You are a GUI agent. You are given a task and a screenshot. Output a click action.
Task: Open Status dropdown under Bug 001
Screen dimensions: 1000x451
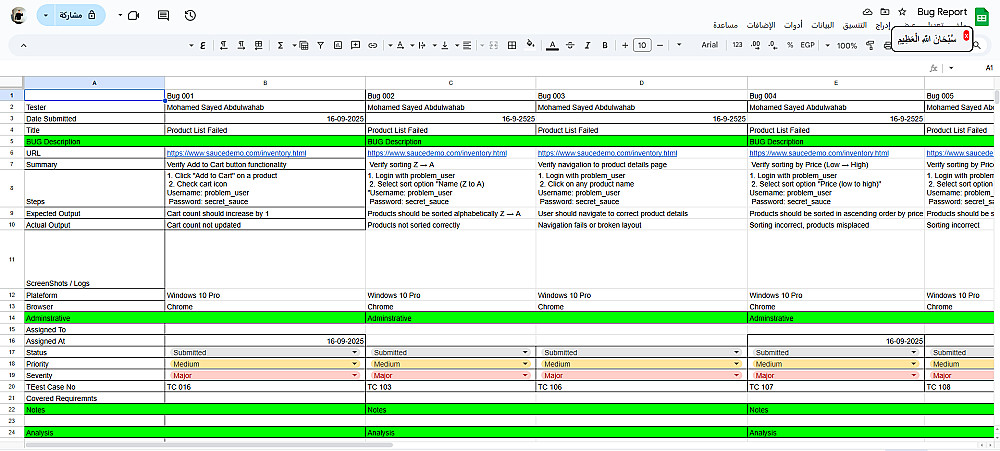[265, 352]
